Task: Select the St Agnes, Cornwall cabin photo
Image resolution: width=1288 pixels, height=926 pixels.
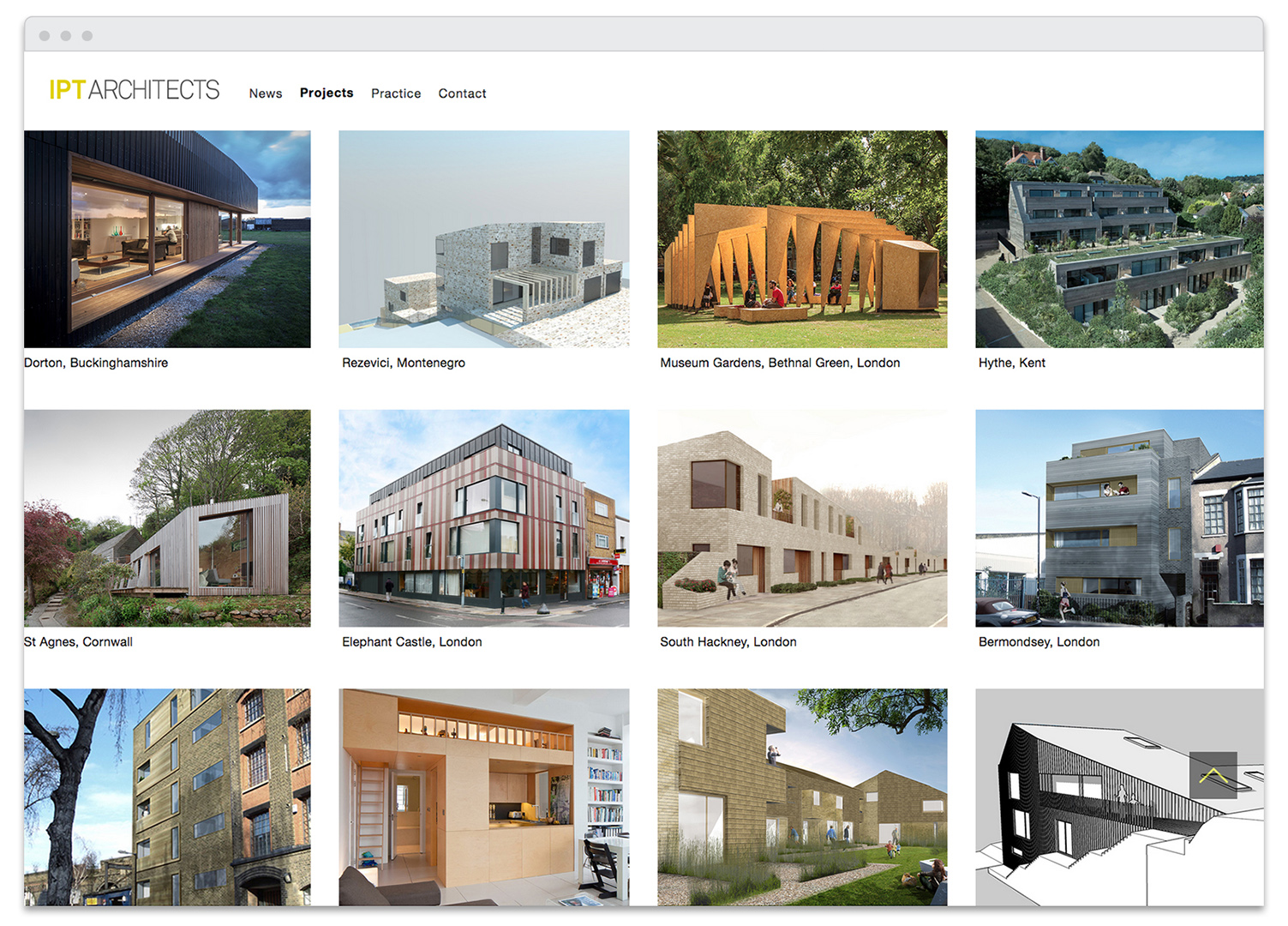Action: point(167,518)
